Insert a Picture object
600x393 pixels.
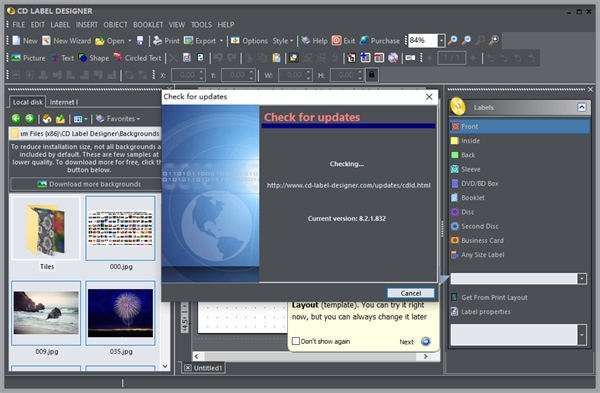tap(28, 58)
